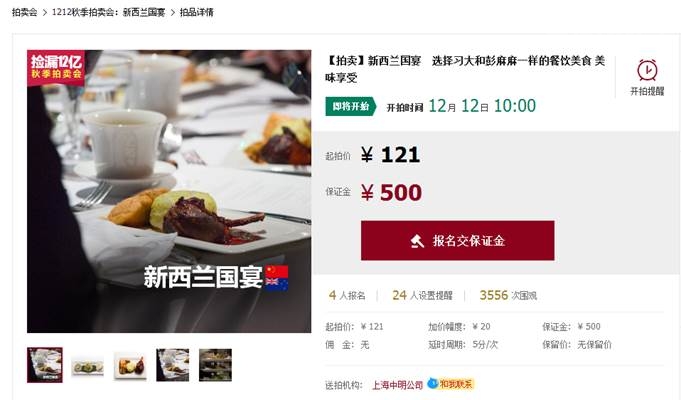Click the breadcrumb arrow before 拍品详情
This screenshot has height=400, width=681.
[172, 13]
